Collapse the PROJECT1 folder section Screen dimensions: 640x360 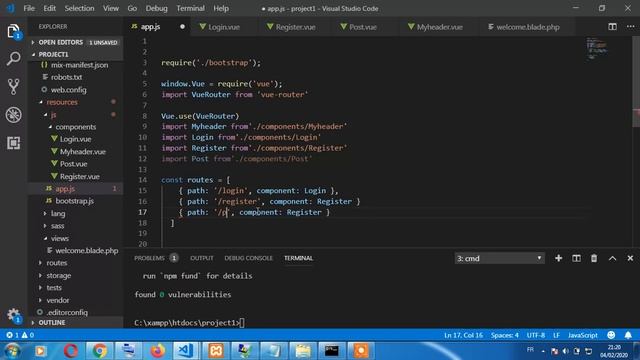click(75, 54)
